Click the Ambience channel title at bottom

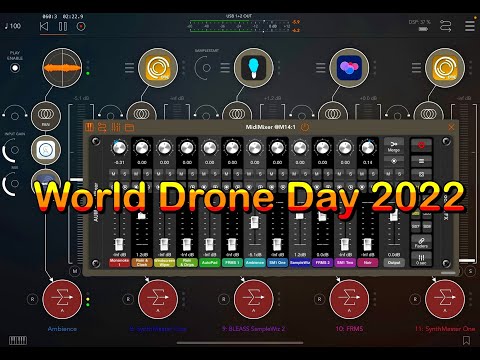click(62, 329)
